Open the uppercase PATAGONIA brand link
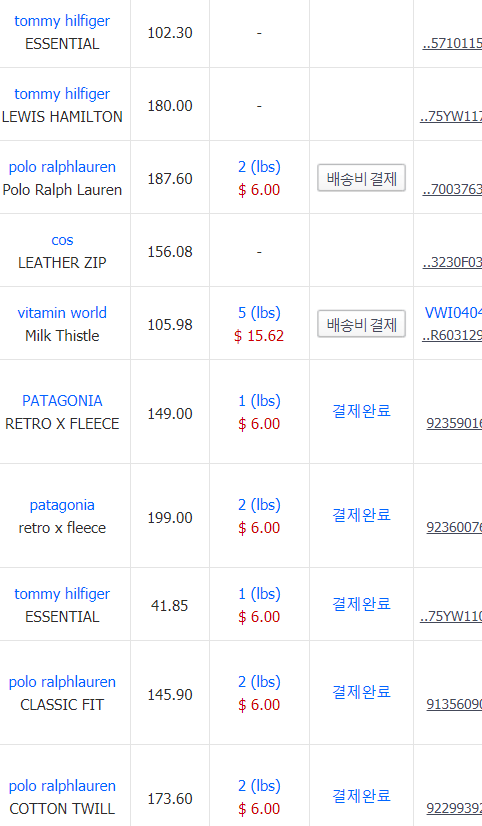The image size is (482, 826). (62, 401)
